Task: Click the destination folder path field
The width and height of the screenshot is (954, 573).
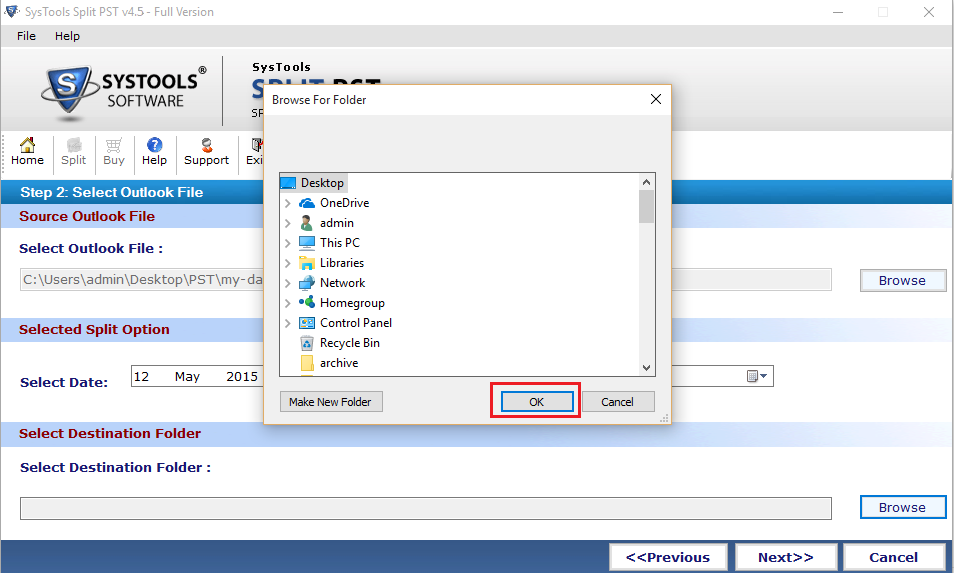Action: 425,509
